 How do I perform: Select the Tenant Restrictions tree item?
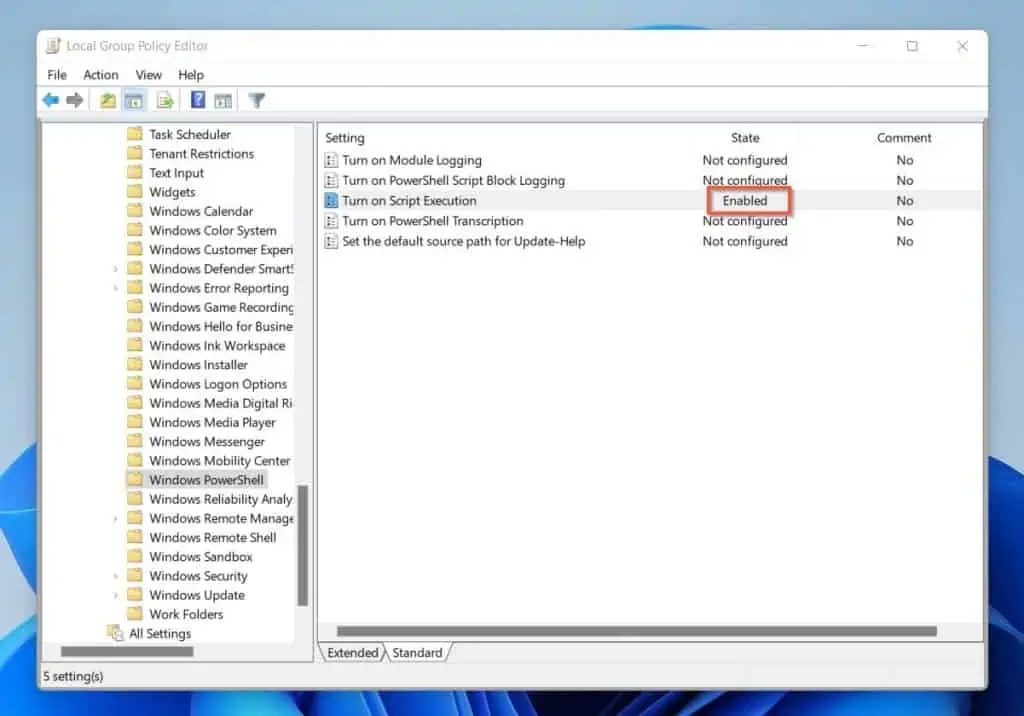point(201,154)
